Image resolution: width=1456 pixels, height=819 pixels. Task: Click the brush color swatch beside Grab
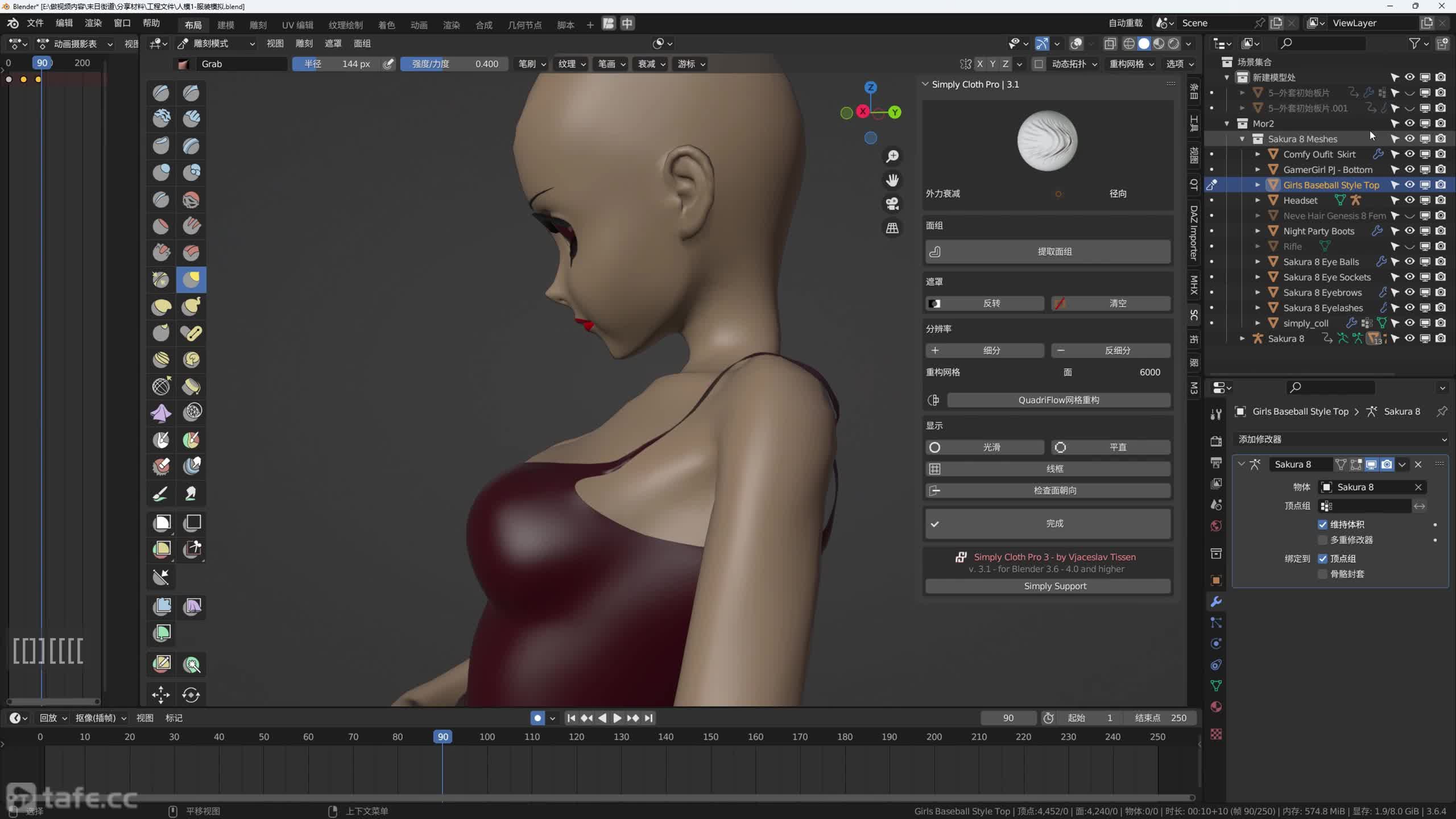pyautogui.click(x=183, y=64)
